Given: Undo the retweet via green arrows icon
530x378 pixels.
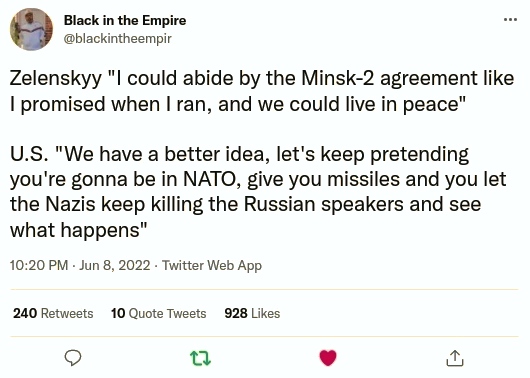Looking at the screenshot, I should tap(200, 358).
